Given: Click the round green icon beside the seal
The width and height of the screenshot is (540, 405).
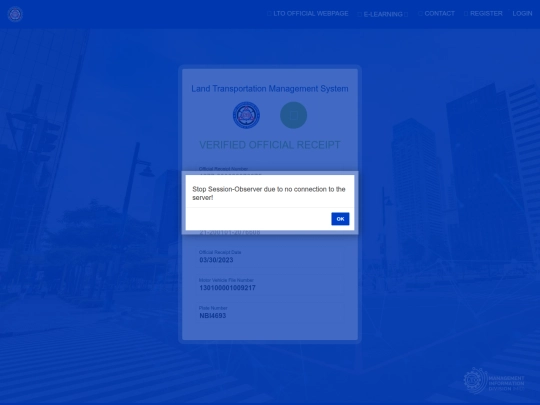Looking at the screenshot, I should [x=293, y=115].
